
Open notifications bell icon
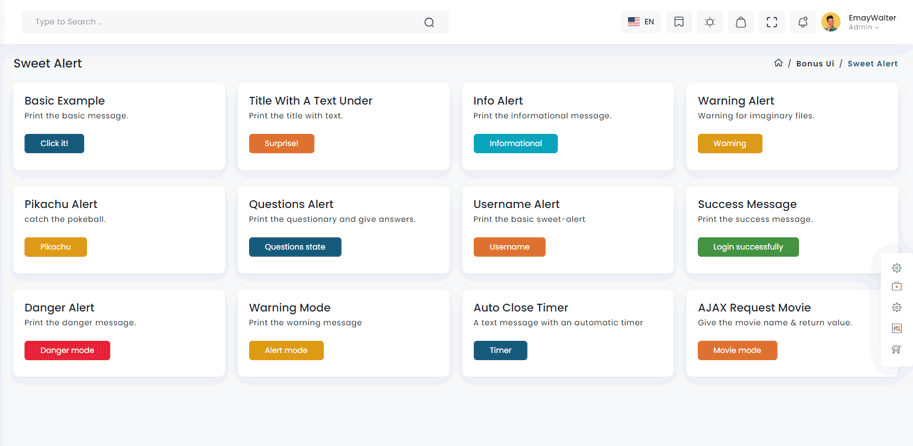coord(803,22)
